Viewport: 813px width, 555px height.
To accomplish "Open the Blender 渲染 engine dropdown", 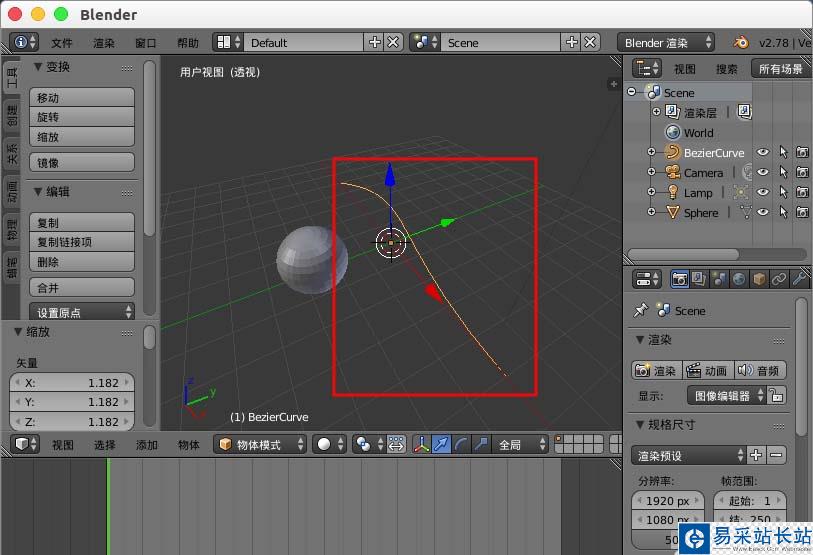I will pyautogui.click(x=666, y=42).
